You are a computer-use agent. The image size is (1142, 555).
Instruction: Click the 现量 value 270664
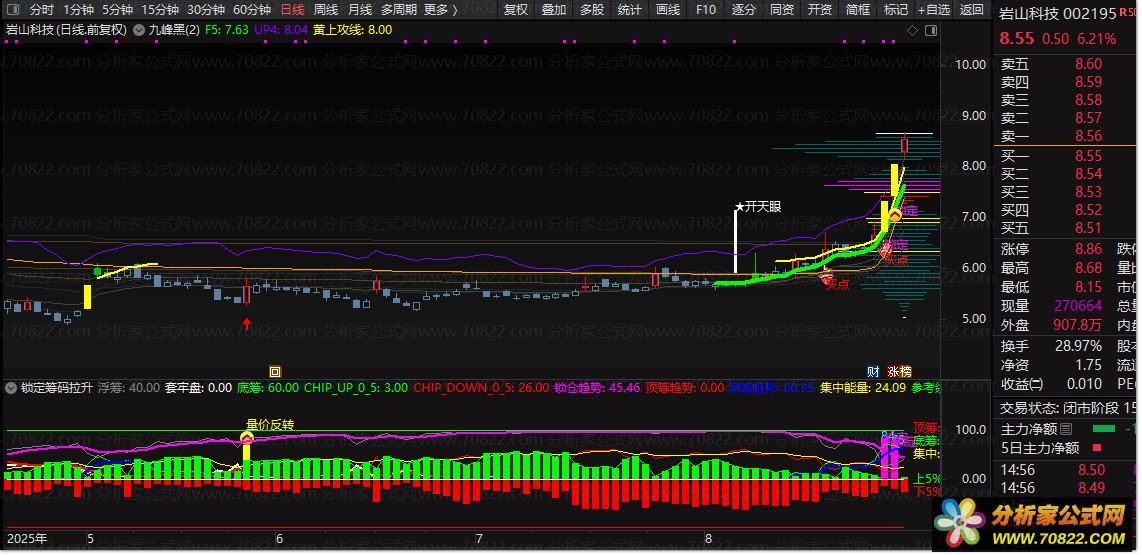tap(1078, 306)
